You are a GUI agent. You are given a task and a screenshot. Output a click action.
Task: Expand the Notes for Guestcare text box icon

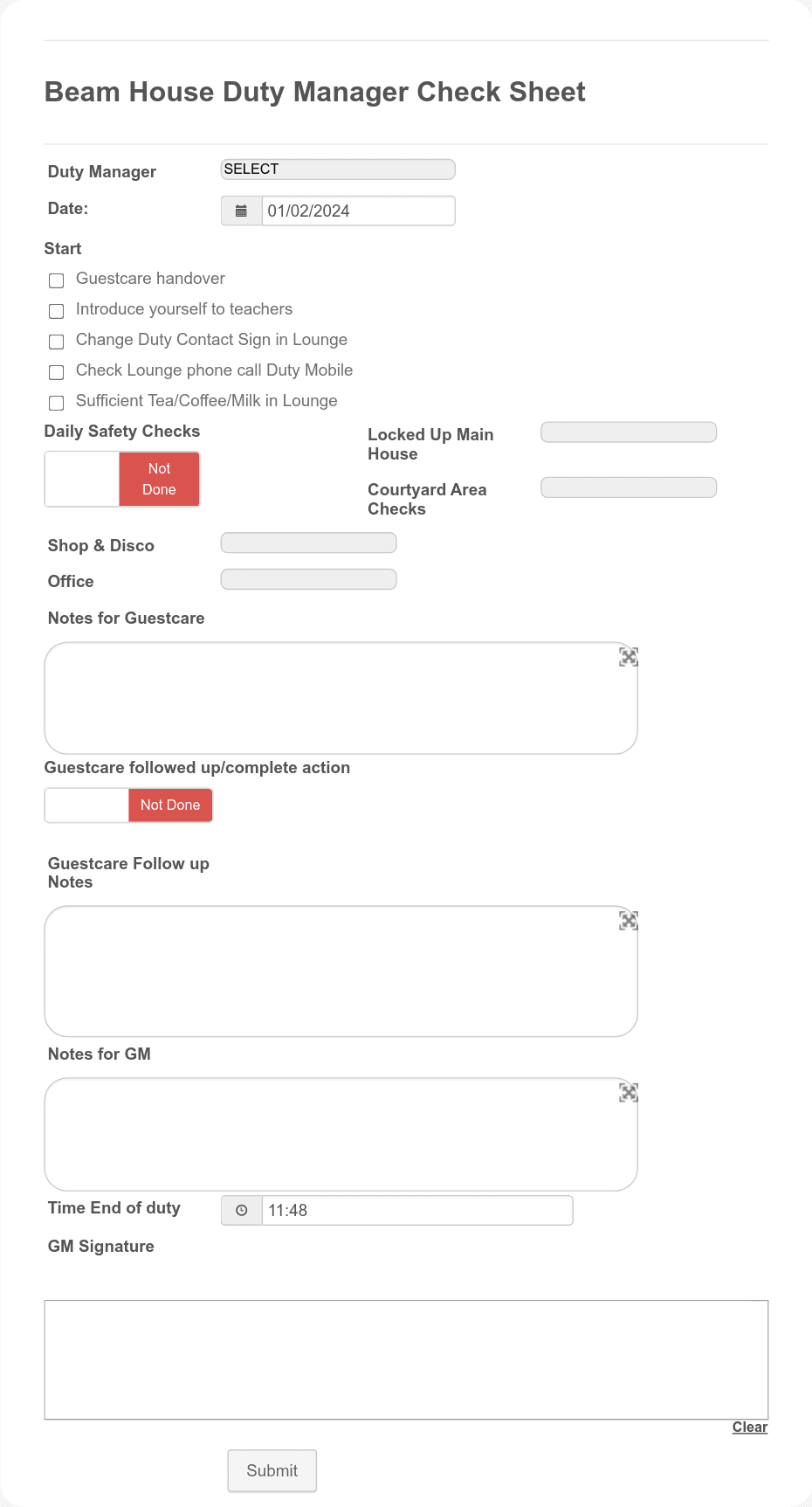point(629,657)
